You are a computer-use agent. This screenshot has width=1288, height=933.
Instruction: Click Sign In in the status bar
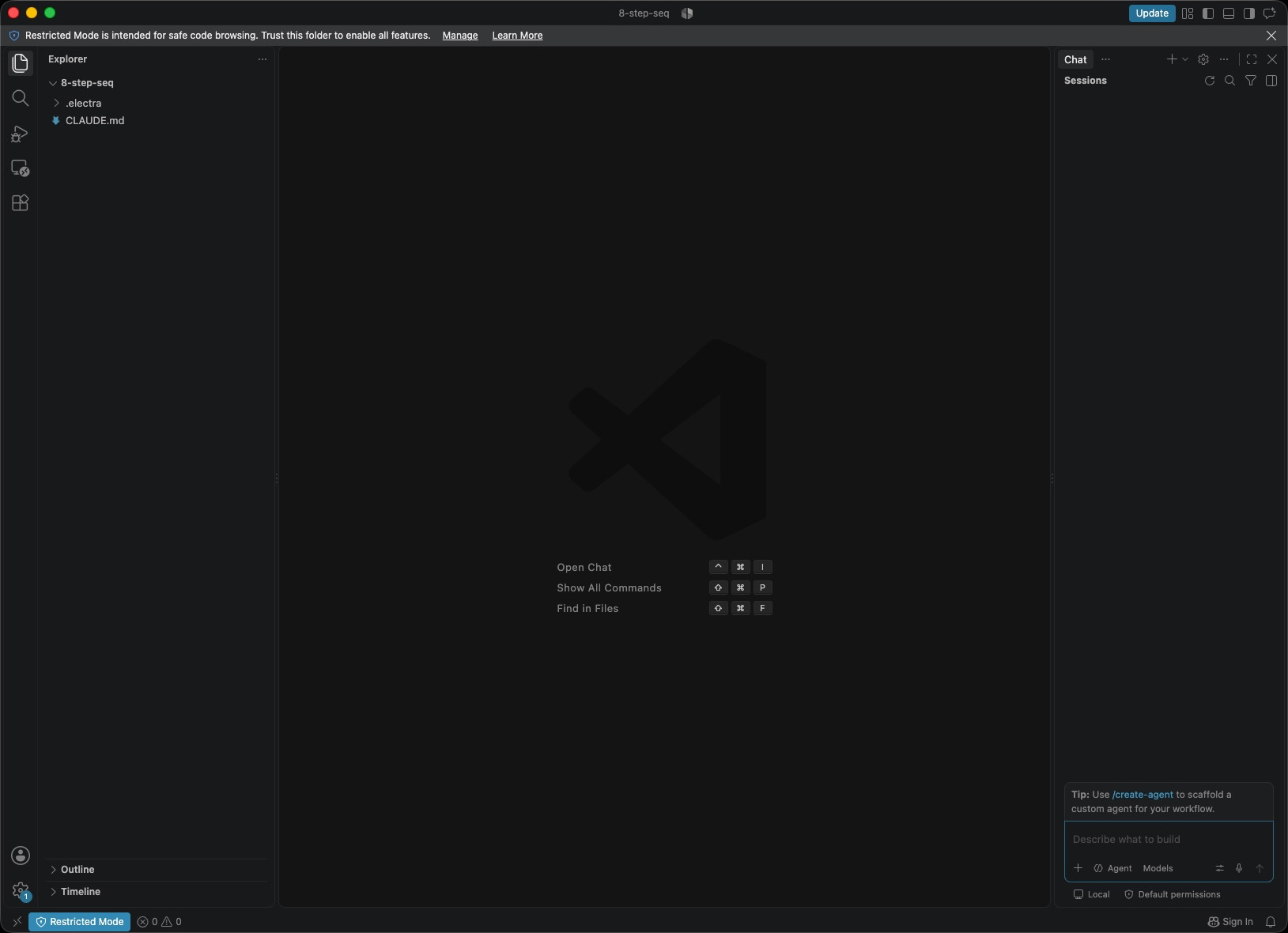[1230, 922]
